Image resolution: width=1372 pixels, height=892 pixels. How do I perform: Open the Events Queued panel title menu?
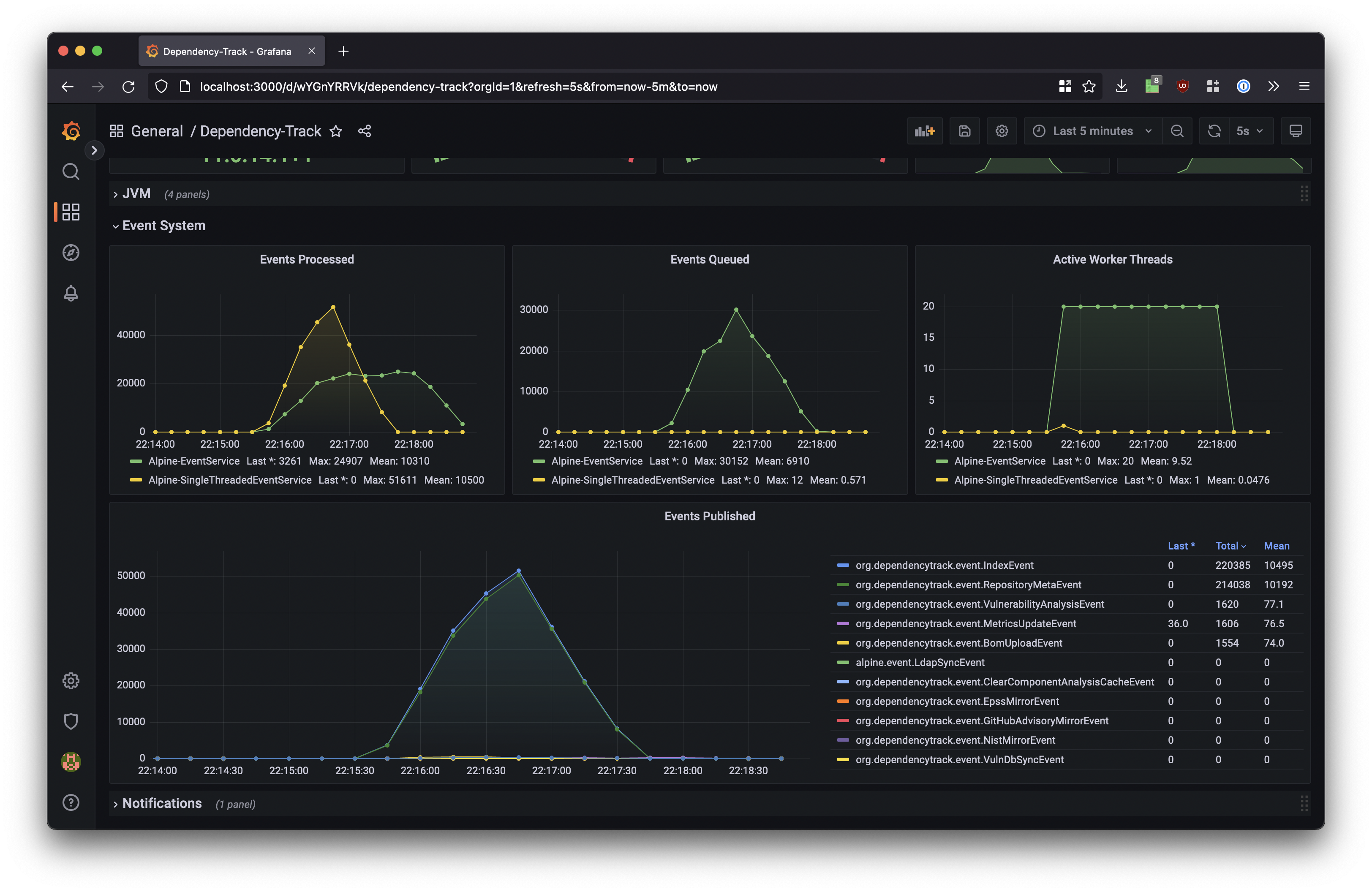pyautogui.click(x=710, y=260)
